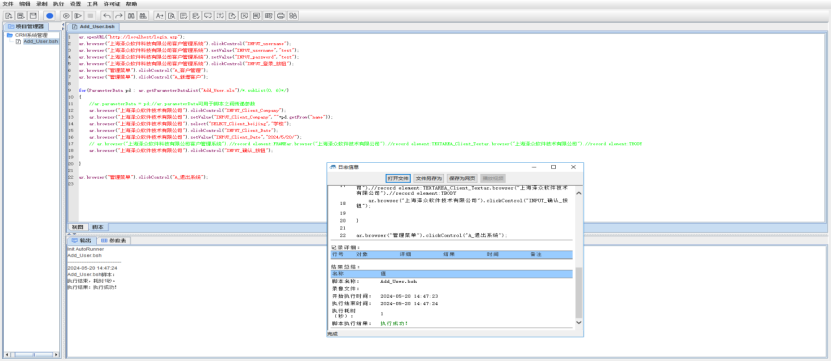Open the 许可证 menu
Viewport: 831px width, 362px height.
coord(112,4)
